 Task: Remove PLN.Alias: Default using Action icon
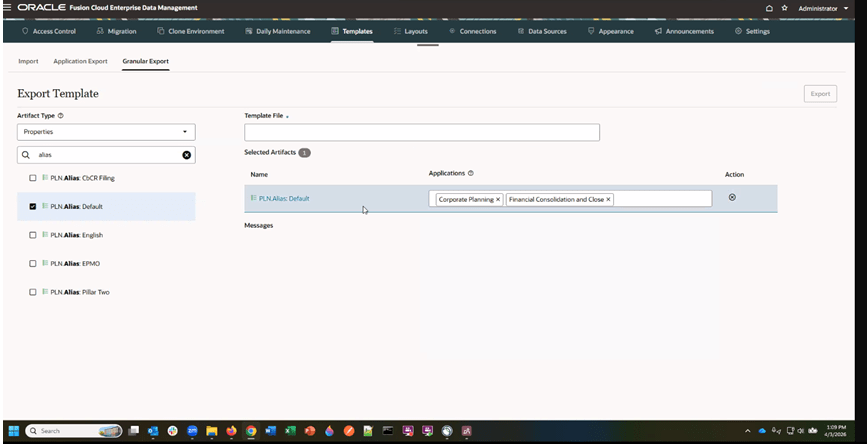pos(732,197)
